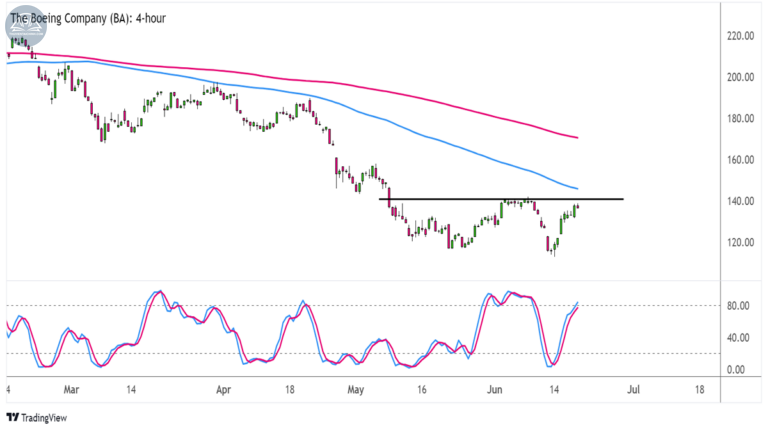Click the pink moving average line end
The height and width of the screenshot is (432, 768).
coord(577,137)
